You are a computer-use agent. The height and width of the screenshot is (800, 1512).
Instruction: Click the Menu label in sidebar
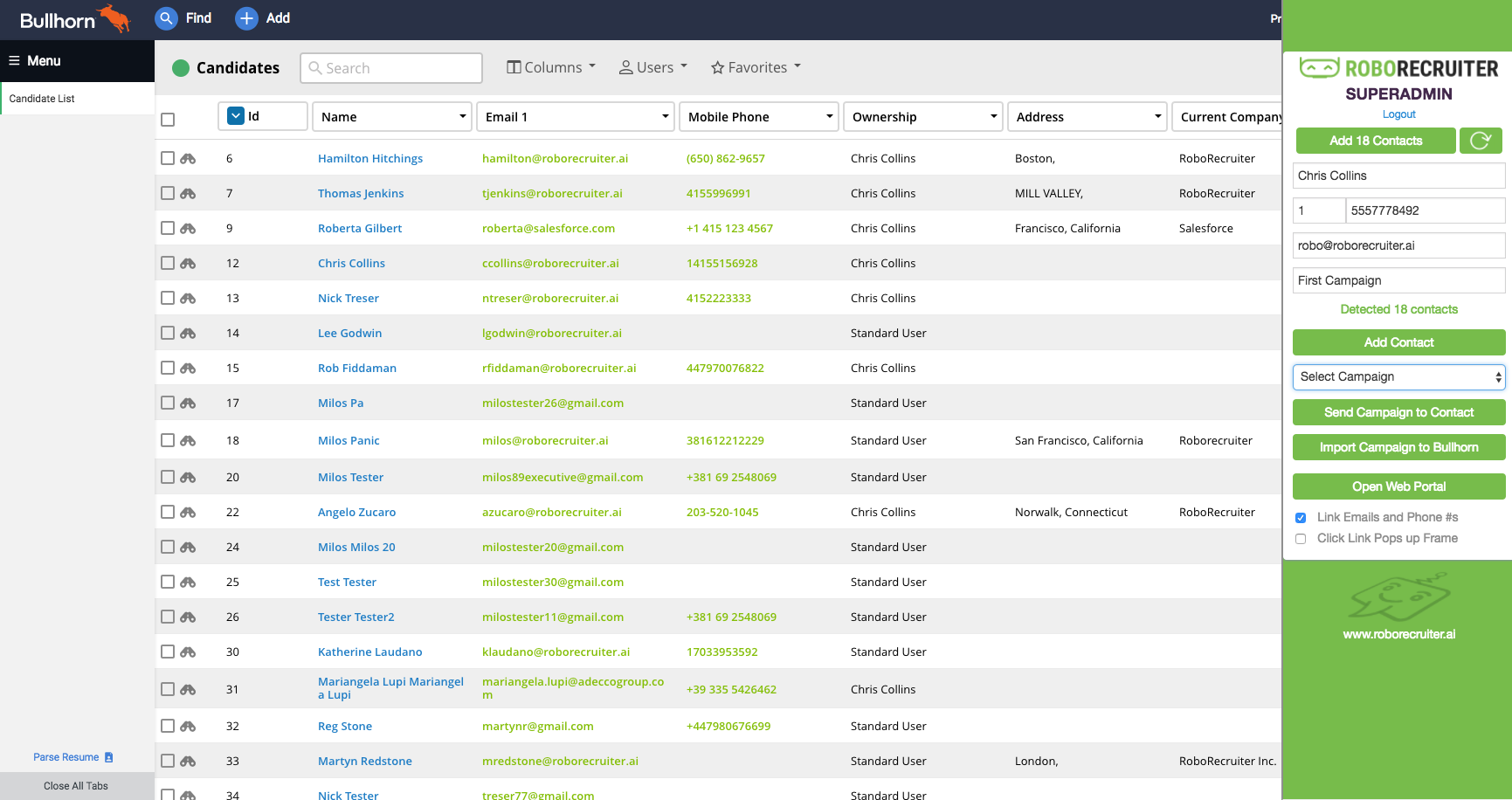click(x=44, y=61)
